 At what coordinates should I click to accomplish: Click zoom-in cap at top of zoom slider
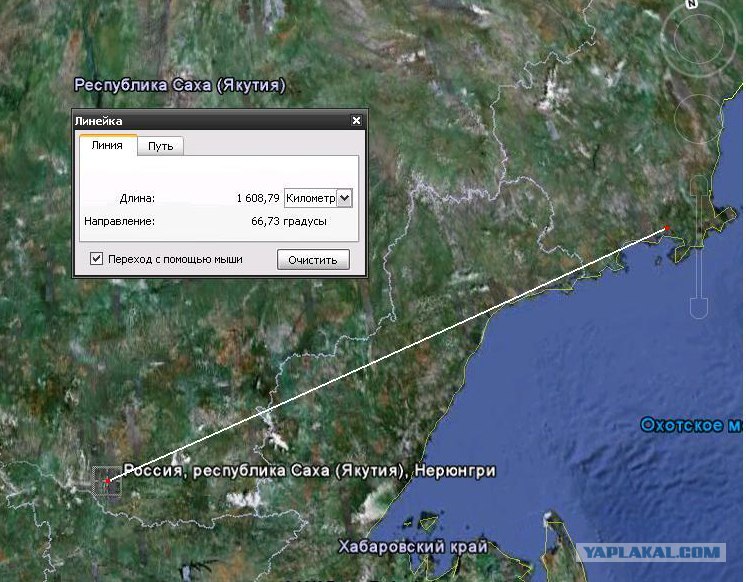point(699,186)
